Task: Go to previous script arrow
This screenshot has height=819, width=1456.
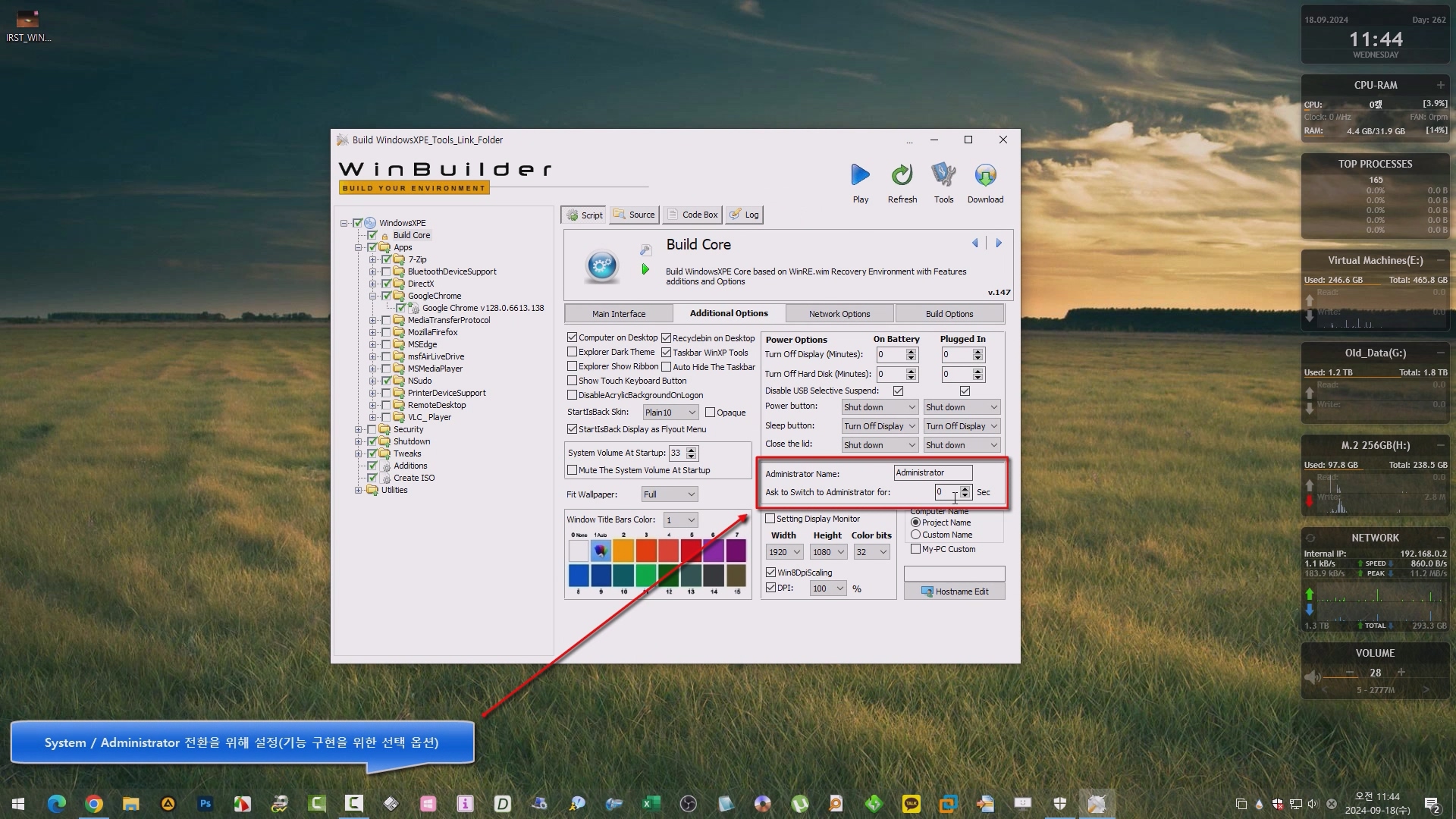Action: coord(975,243)
